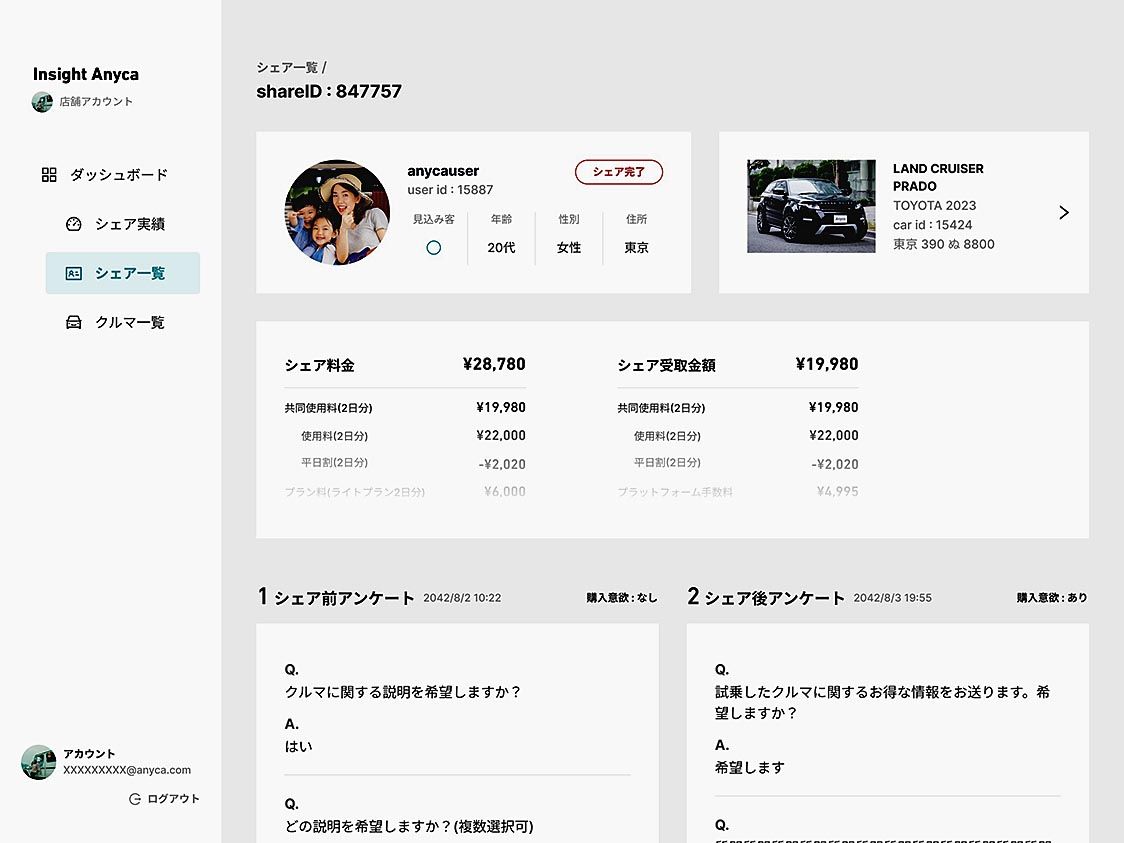Click the logout arrow icon

(135, 799)
